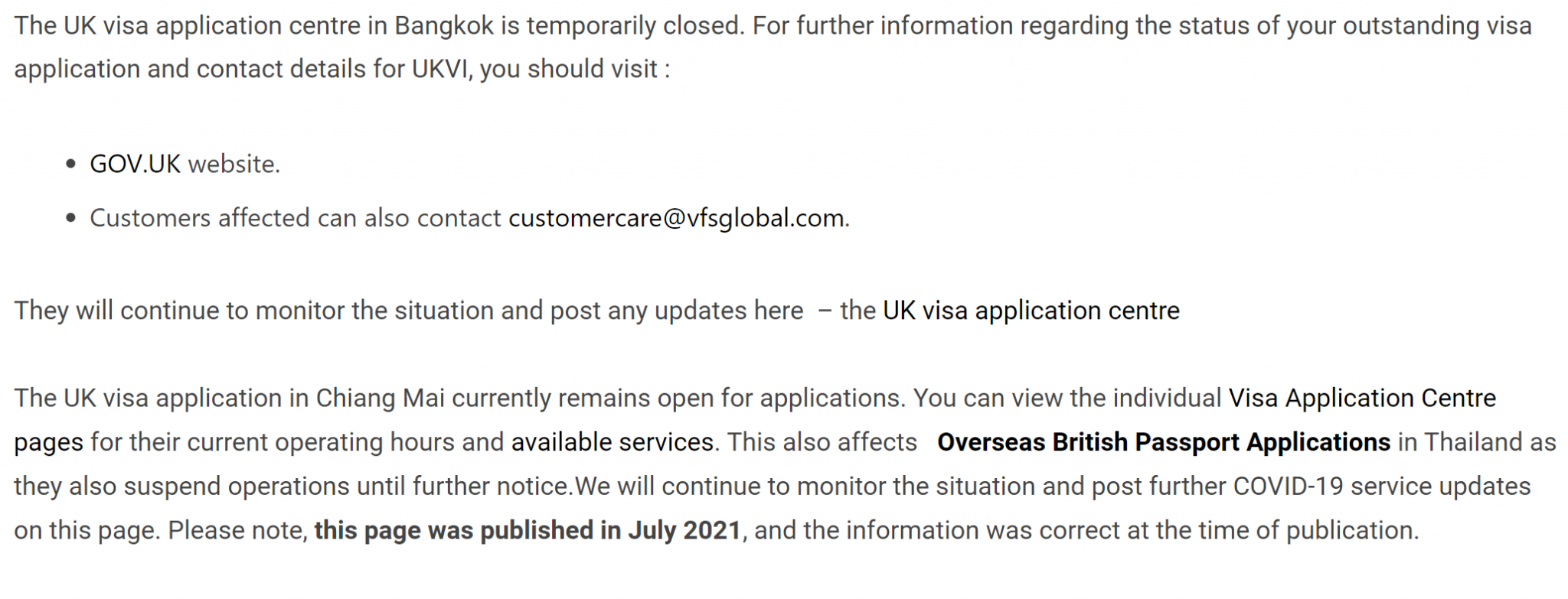Open the Visa Application Centre link
Image resolution: width=1568 pixels, height=599 pixels.
tap(1362, 398)
